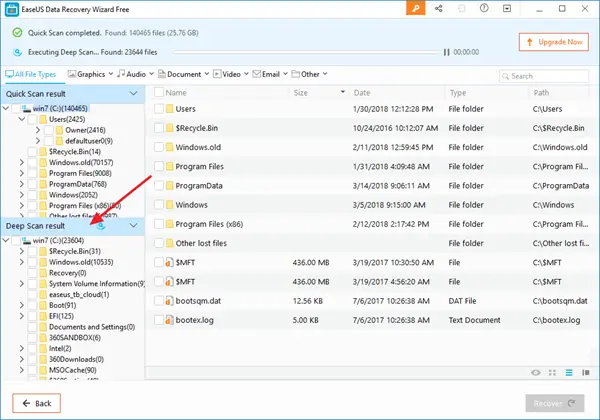Expand the Windows.old(70157) tree node

(x=22, y=163)
